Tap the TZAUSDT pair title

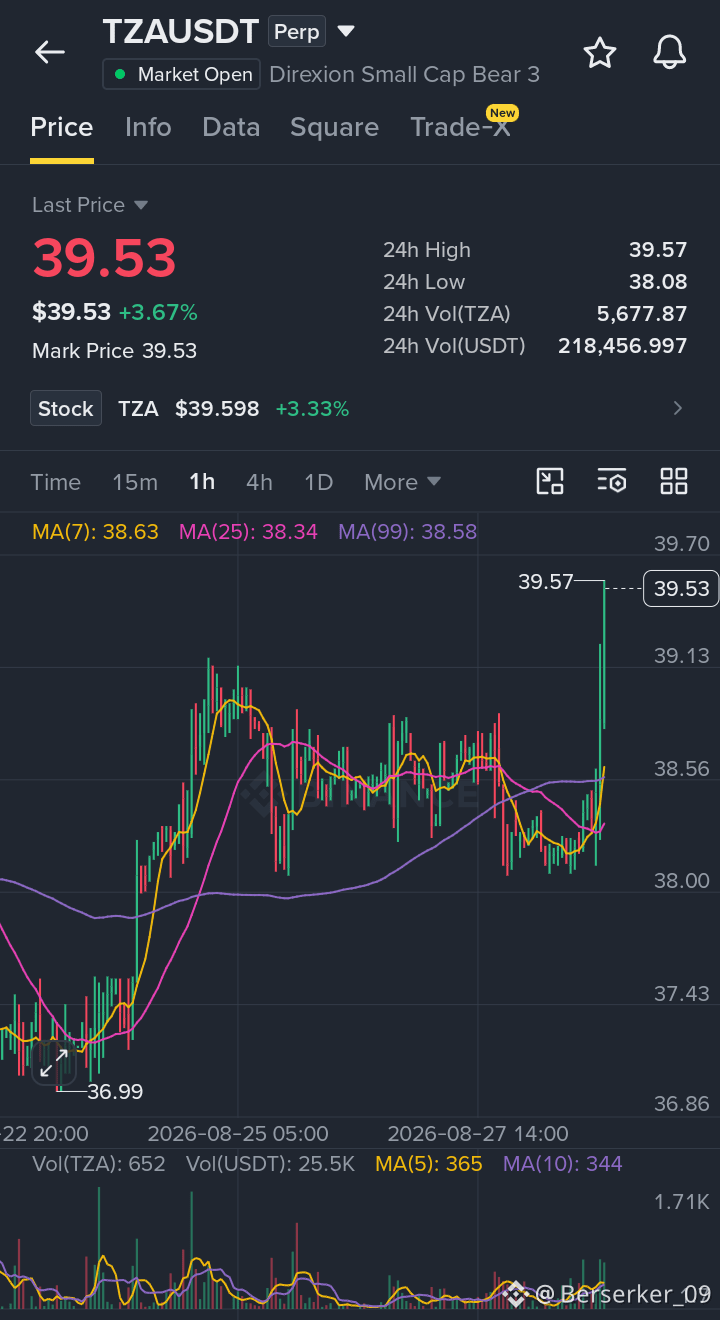[x=181, y=32]
